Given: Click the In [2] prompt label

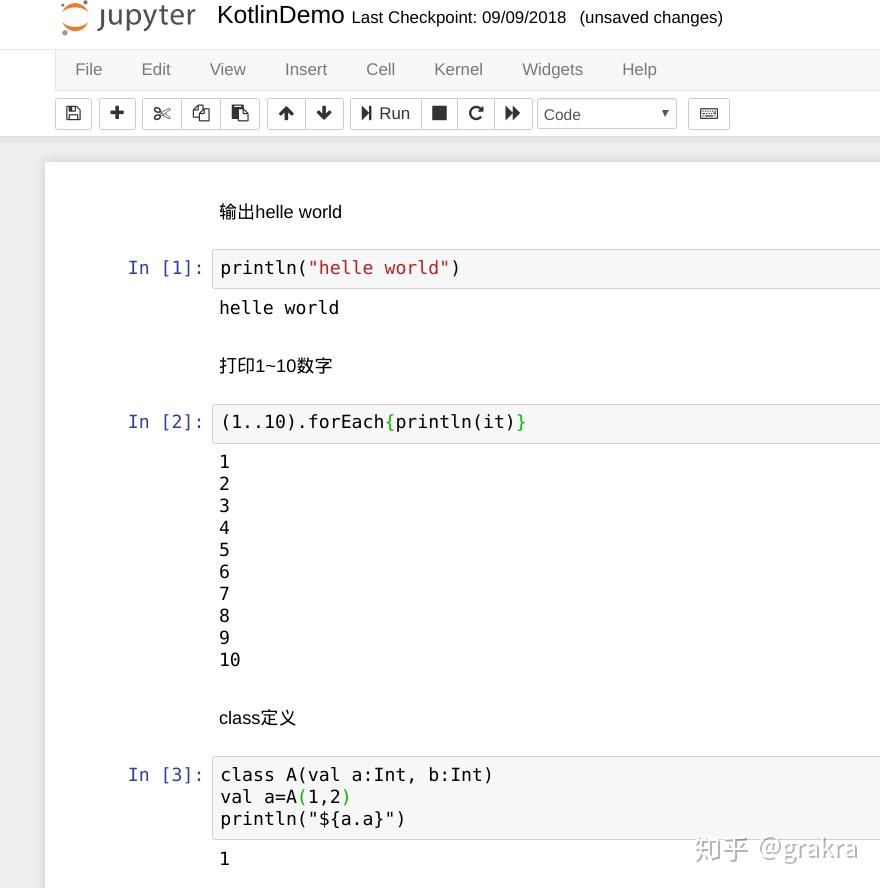Looking at the screenshot, I should pos(165,421).
